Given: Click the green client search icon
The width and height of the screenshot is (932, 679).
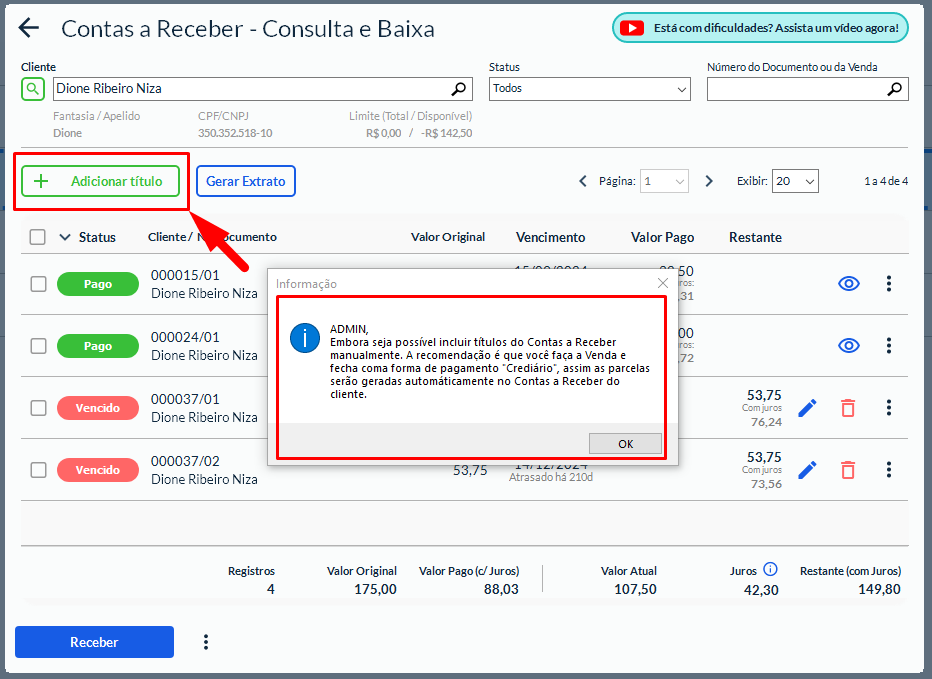Looking at the screenshot, I should tap(34, 89).
